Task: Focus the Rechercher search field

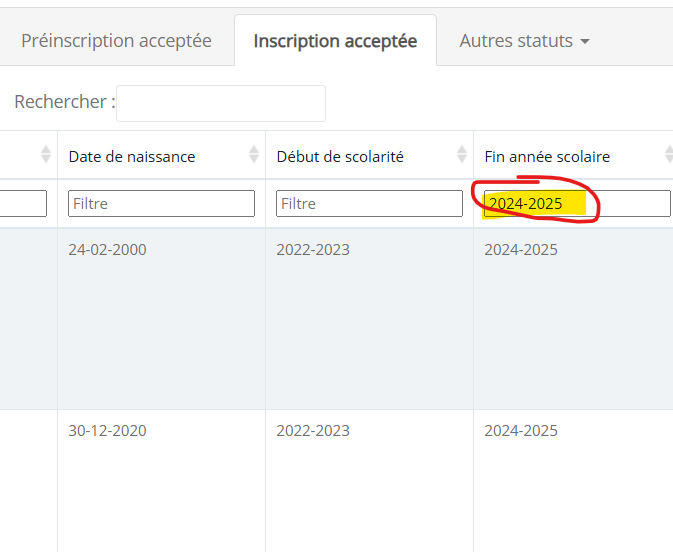Action: point(221,103)
